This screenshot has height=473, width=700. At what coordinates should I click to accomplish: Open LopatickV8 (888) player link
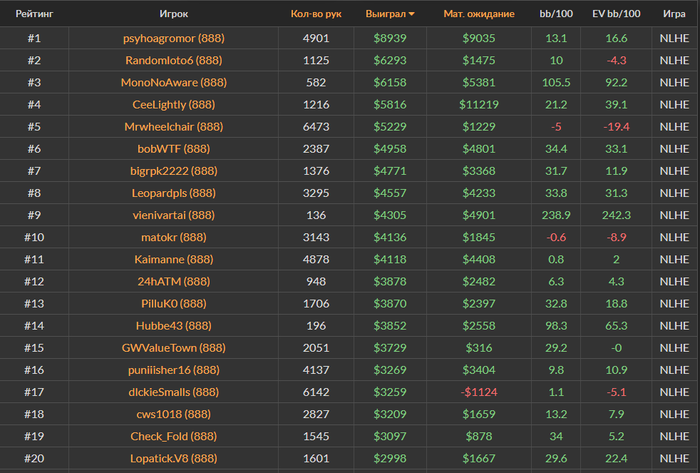(174, 458)
